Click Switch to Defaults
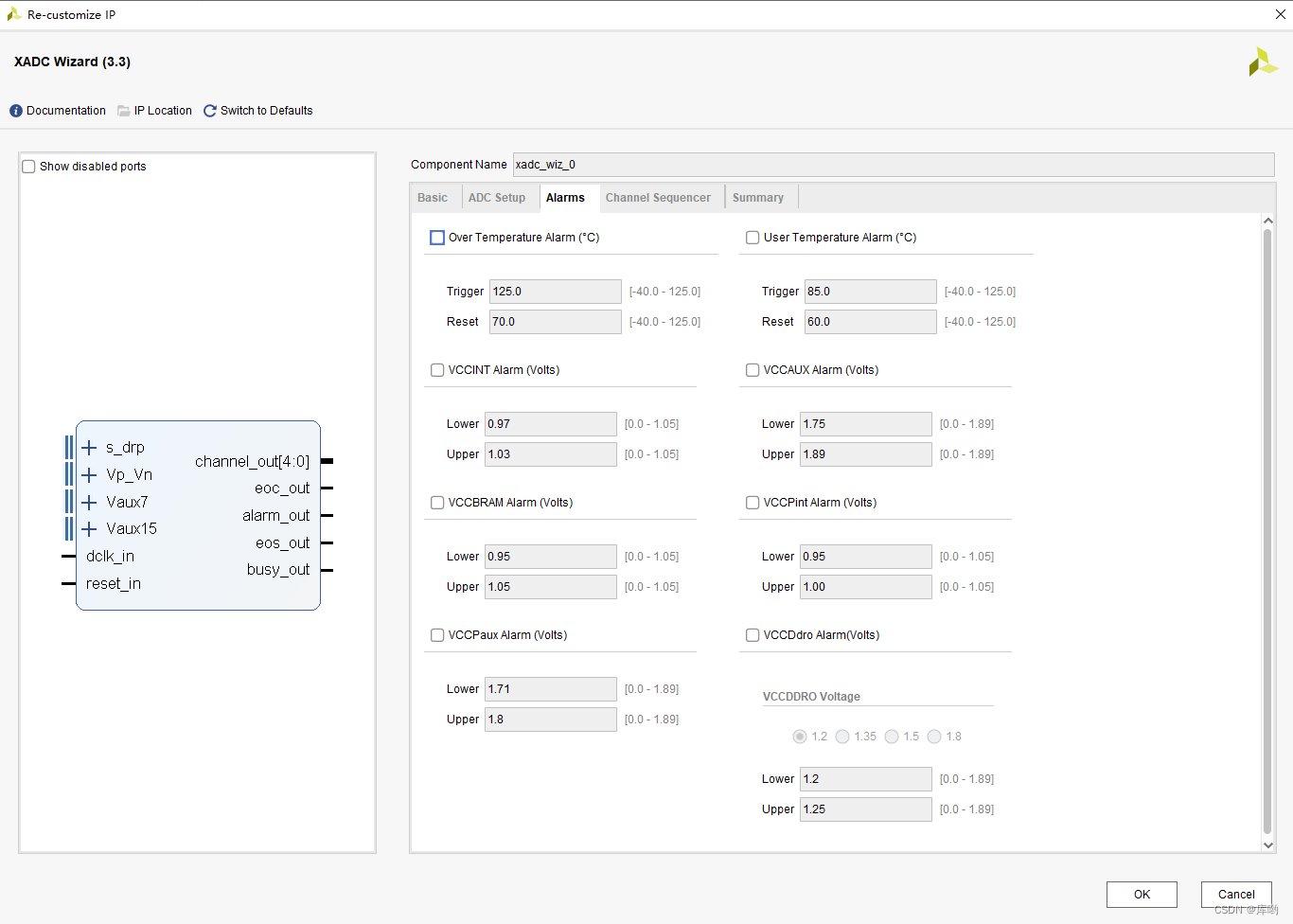 coord(267,111)
